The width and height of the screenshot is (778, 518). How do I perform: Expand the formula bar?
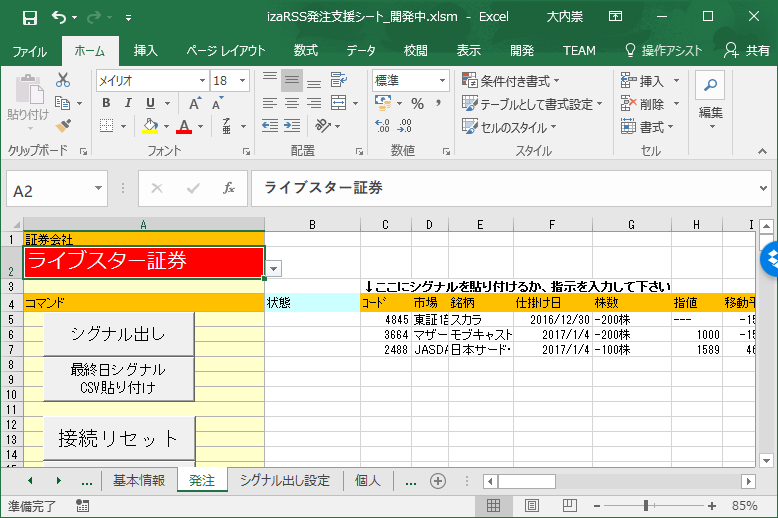tap(763, 188)
